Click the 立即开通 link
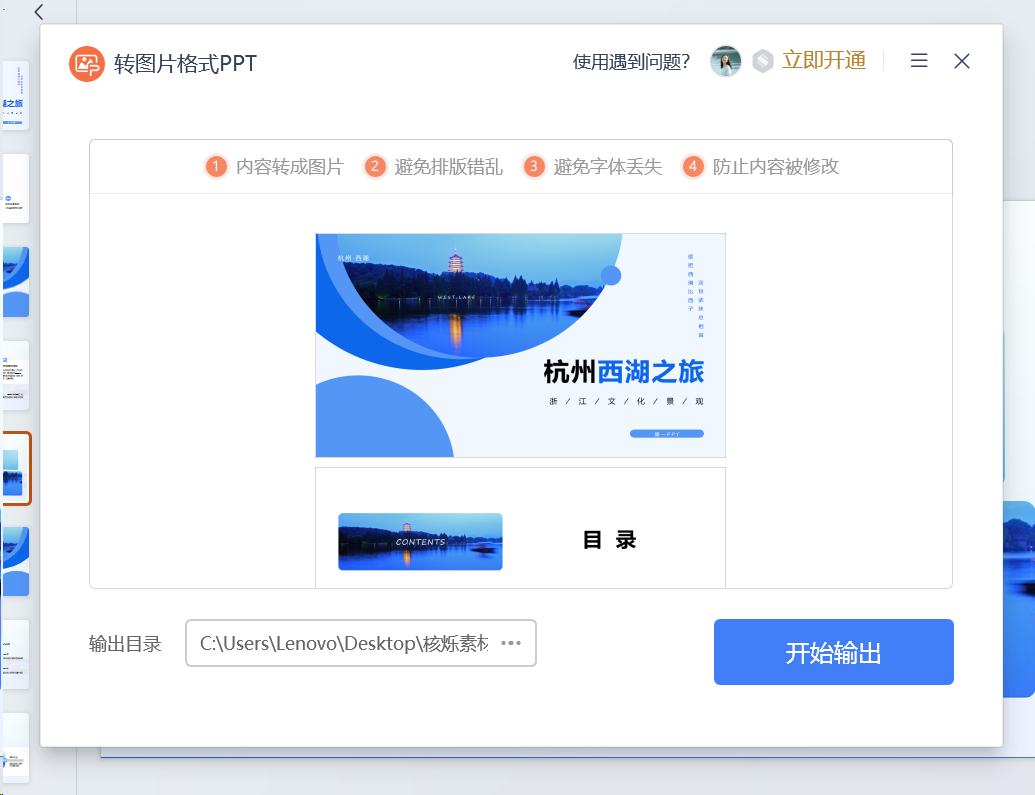This screenshot has height=795, width=1035. [824, 60]
